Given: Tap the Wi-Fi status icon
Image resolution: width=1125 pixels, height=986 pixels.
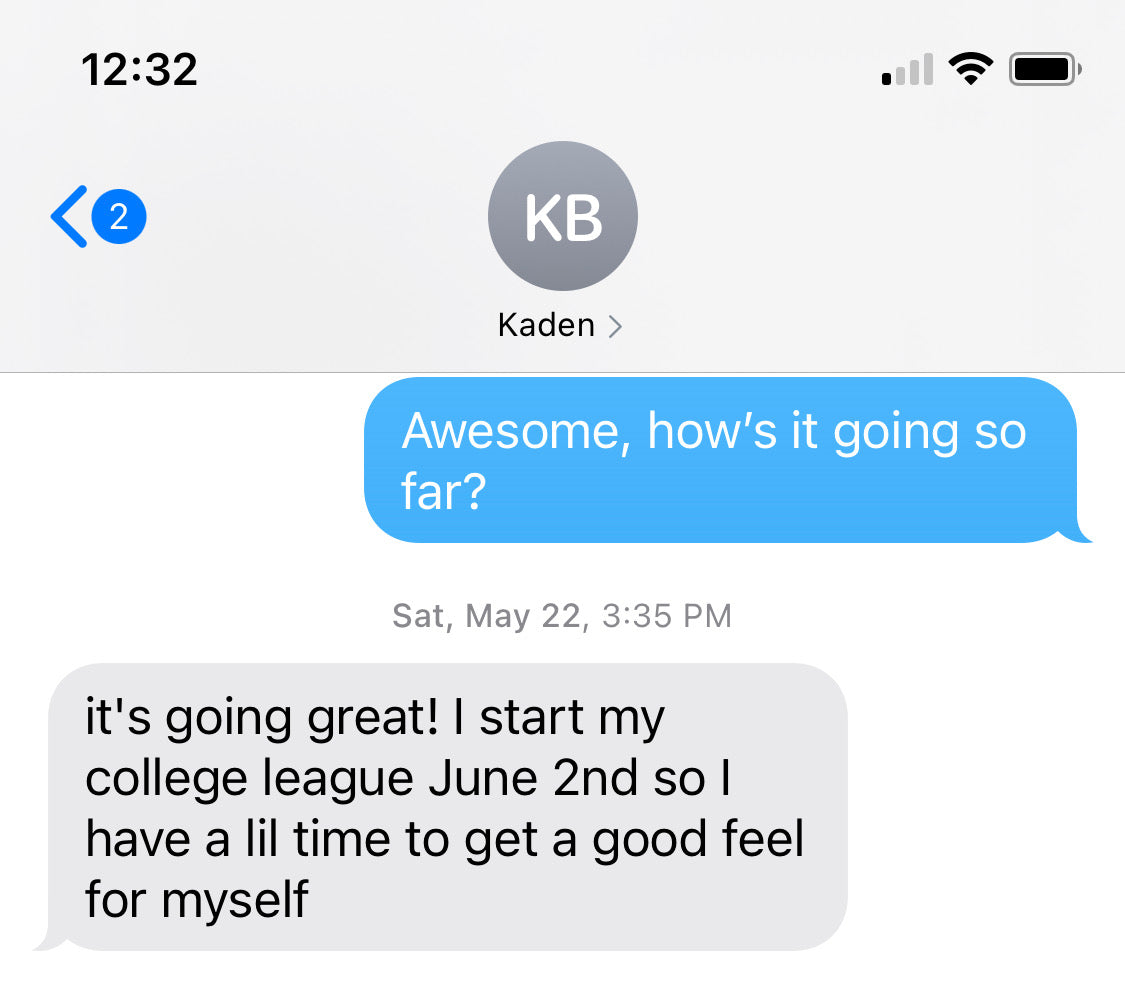Looking at the screenshot, I should [971, 69].
